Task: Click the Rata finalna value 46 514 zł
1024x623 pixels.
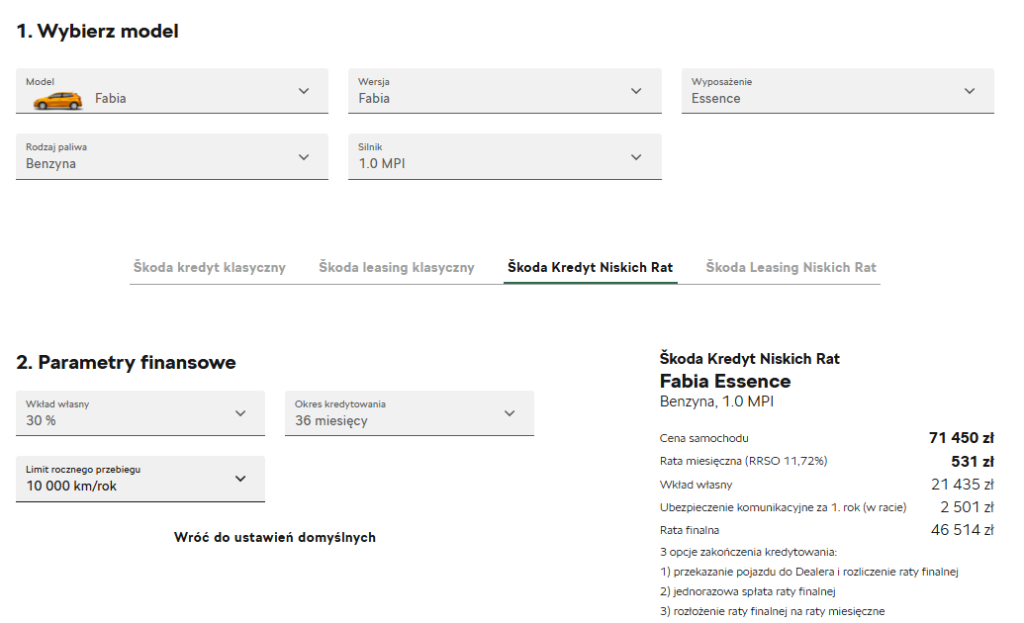Action: click(x=963, y=530)
